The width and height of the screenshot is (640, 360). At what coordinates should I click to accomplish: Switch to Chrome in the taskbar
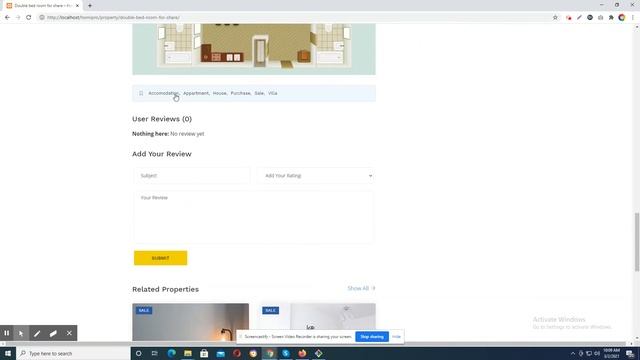click(x=270, y=353)
